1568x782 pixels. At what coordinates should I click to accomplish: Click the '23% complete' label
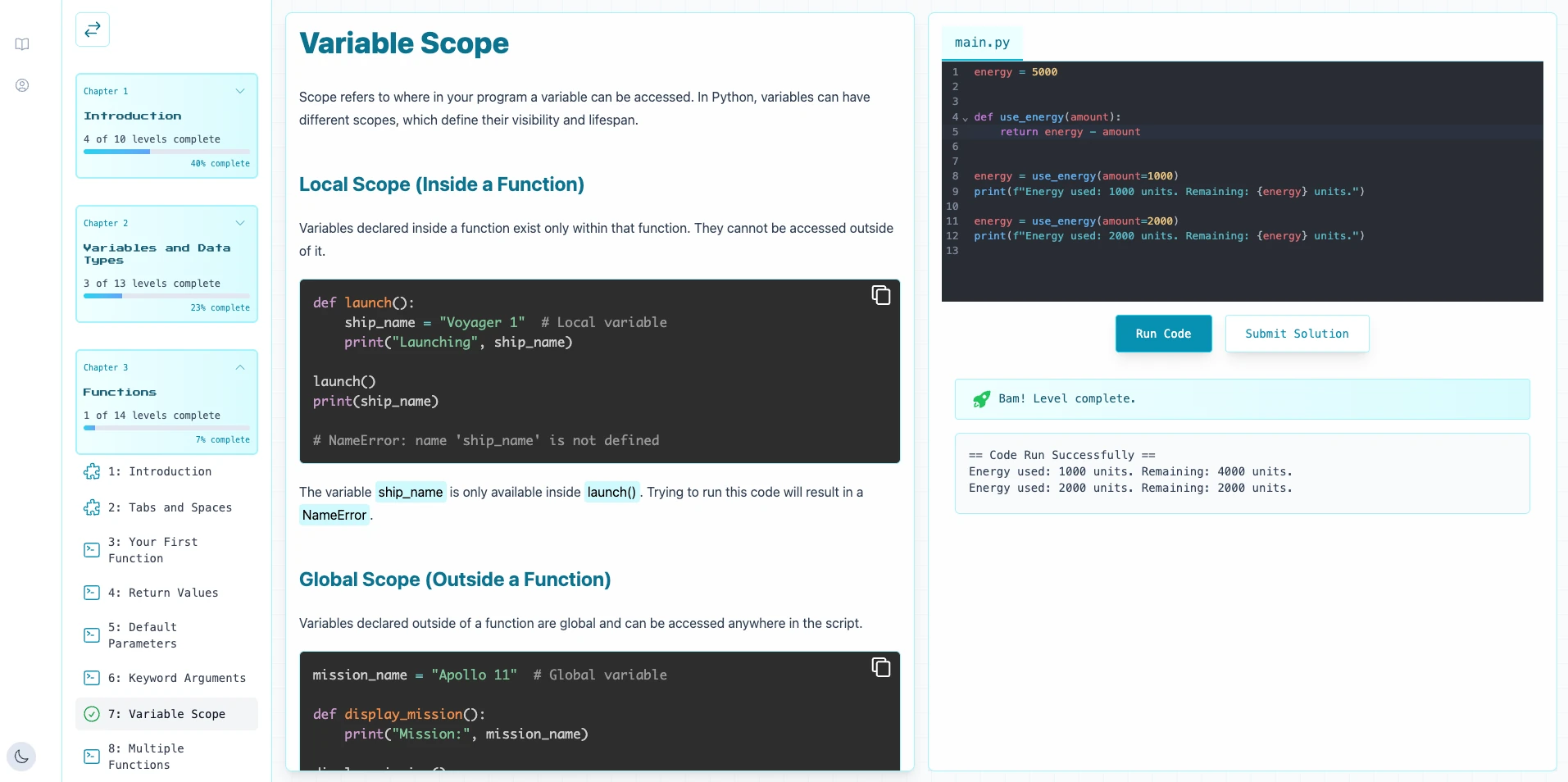(x=220, y=307)
